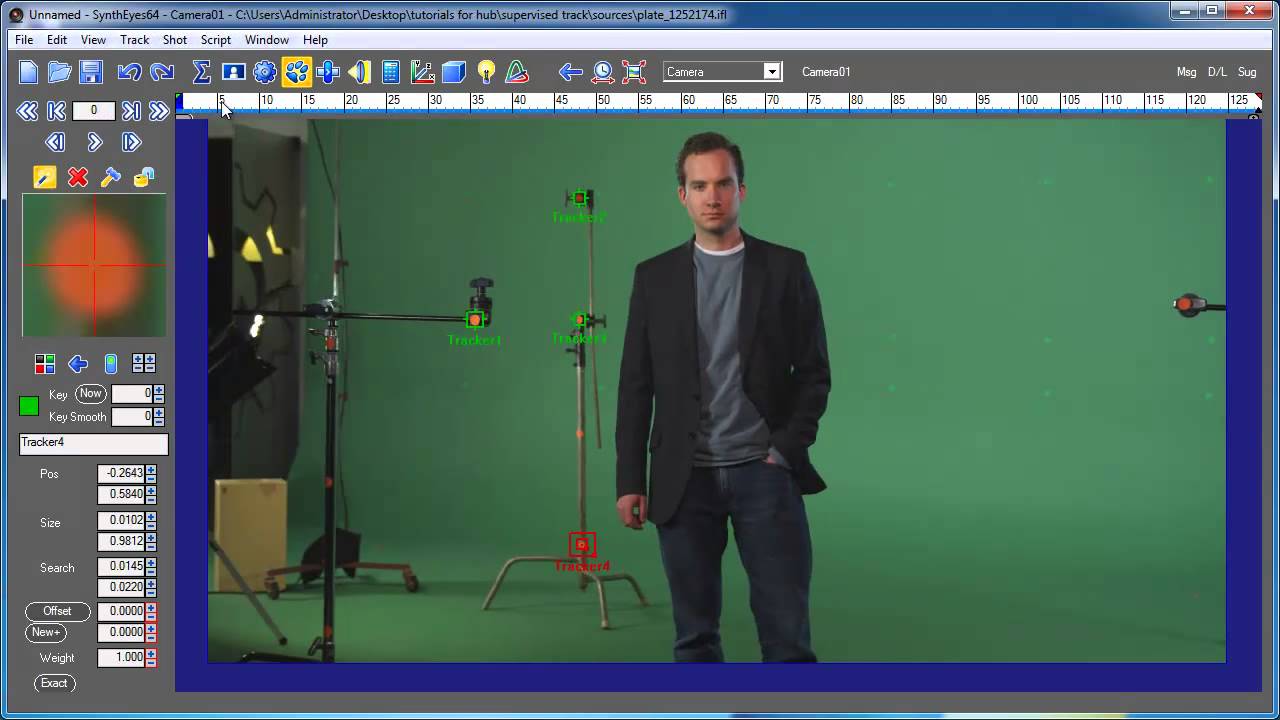1280x720 pixels.
Task: Click the blue left arrow toolbar icon
Action: click(x=571, y=72)
